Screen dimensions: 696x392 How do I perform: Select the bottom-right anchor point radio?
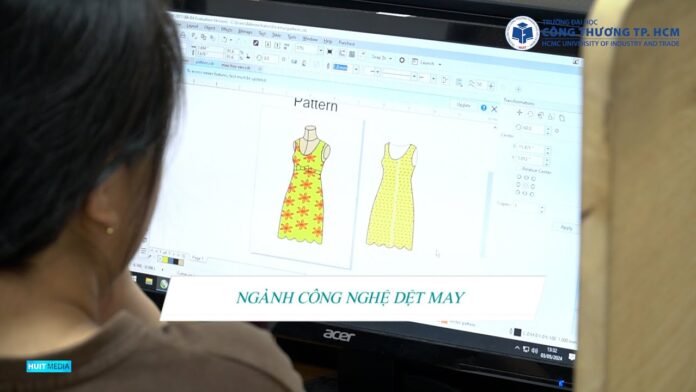pyautogui.click(x=532, y=194)
